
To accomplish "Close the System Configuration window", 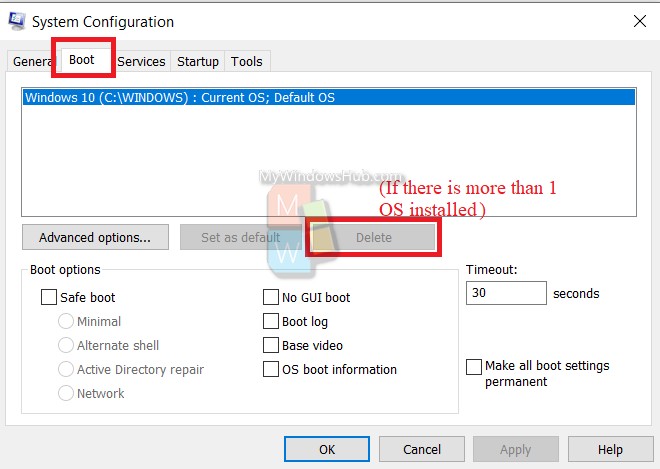I will [x=639, y=21].
